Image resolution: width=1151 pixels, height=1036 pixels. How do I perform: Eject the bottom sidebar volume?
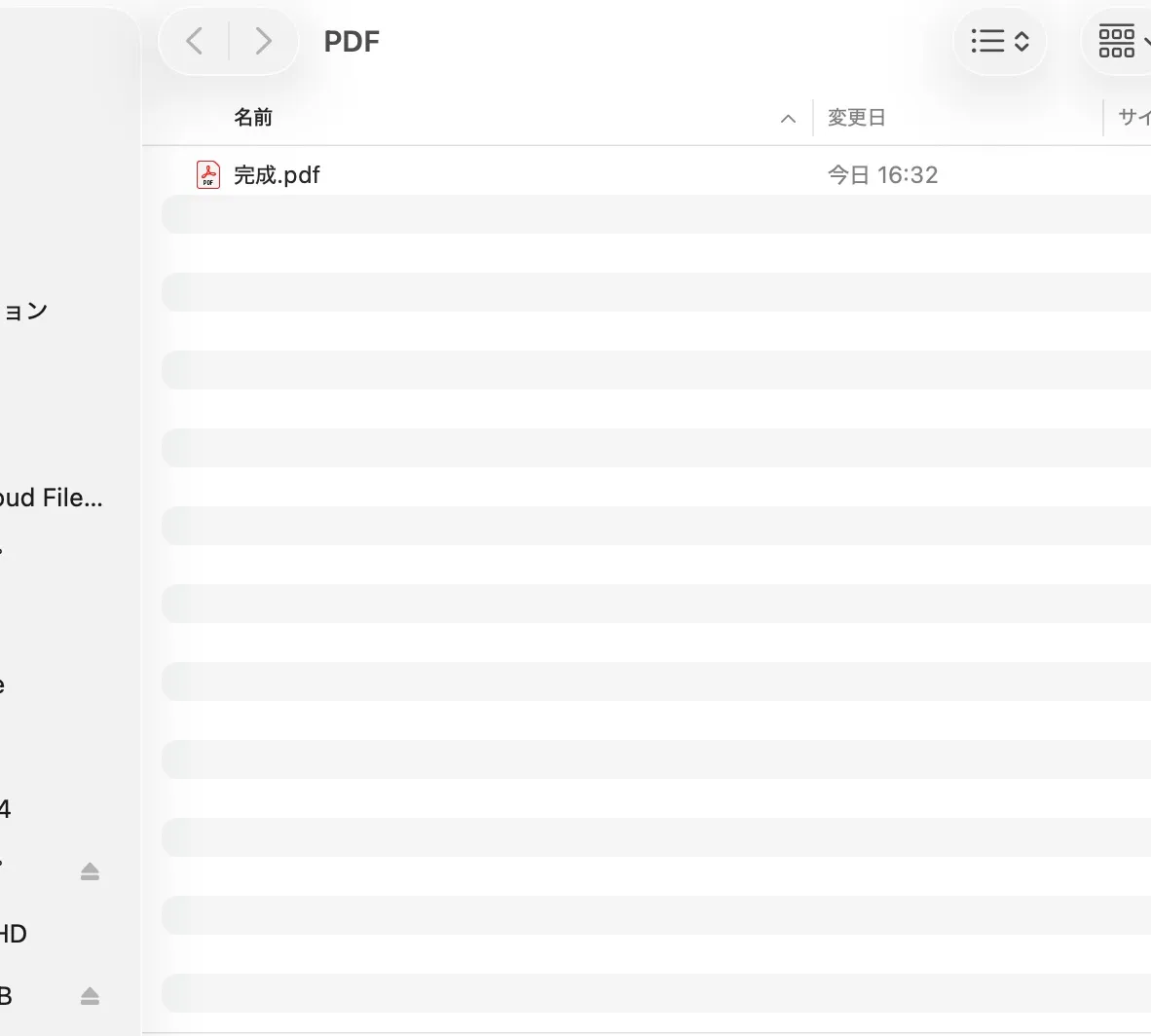pos(90,996)
